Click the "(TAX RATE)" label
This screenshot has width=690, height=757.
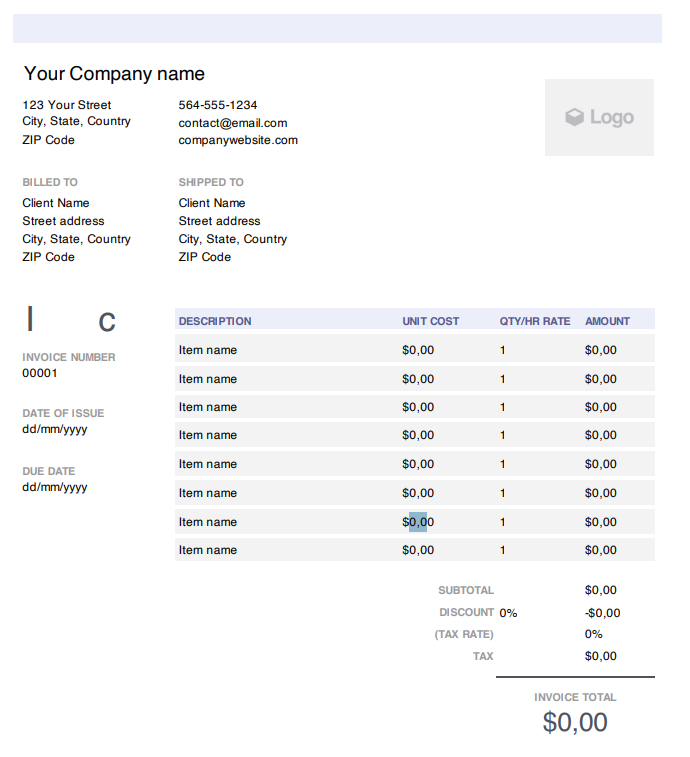(464, 634)
